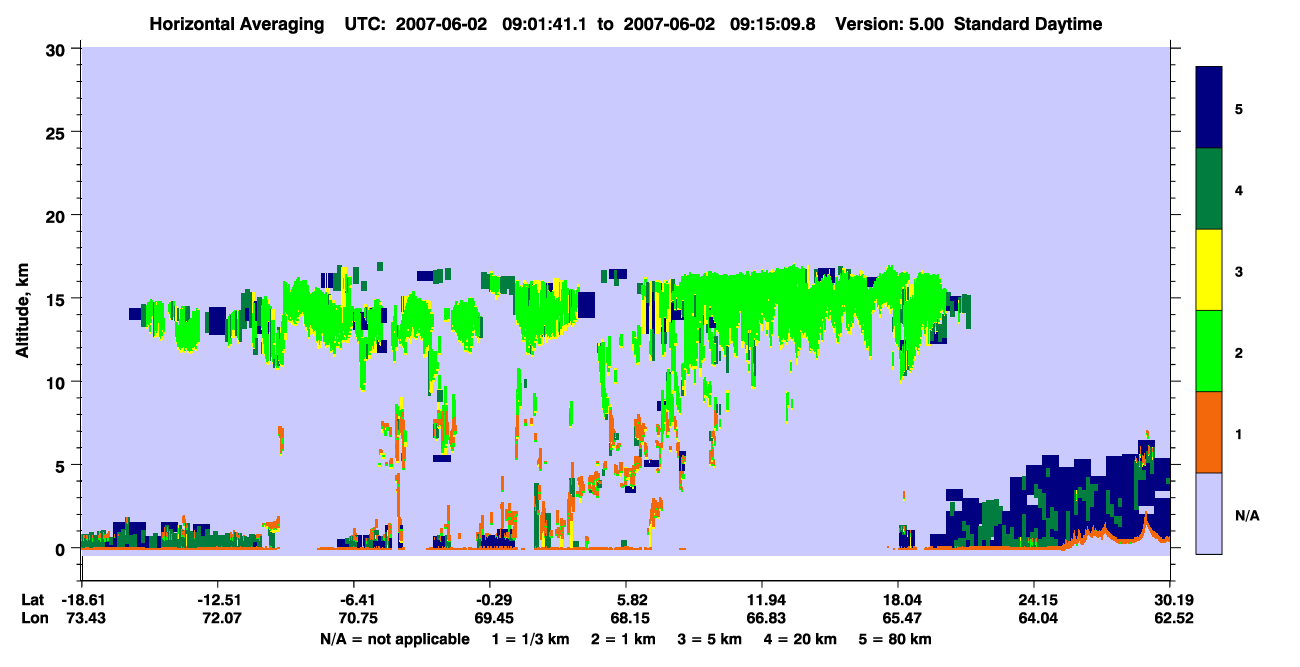Click 'Version: 5.00' in the title
Screen dimensions: 1300x667
pos(888,24)
